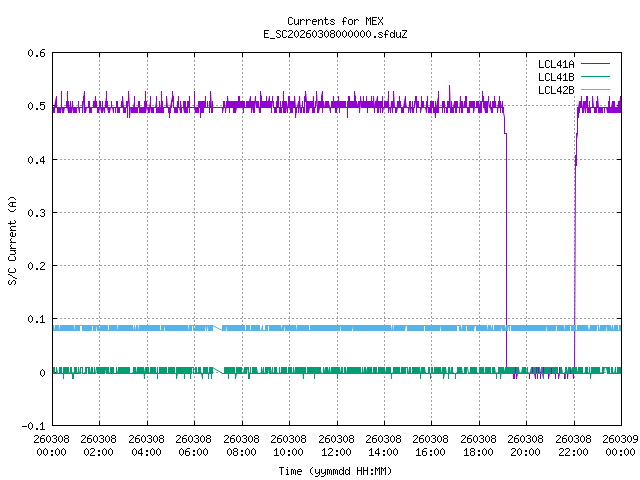The height and width of the screenshot is (480, 640).
Task: Click the 'S/C Current (A)' y-axis label
Action: pyautogui.click(x=13, y=240)
